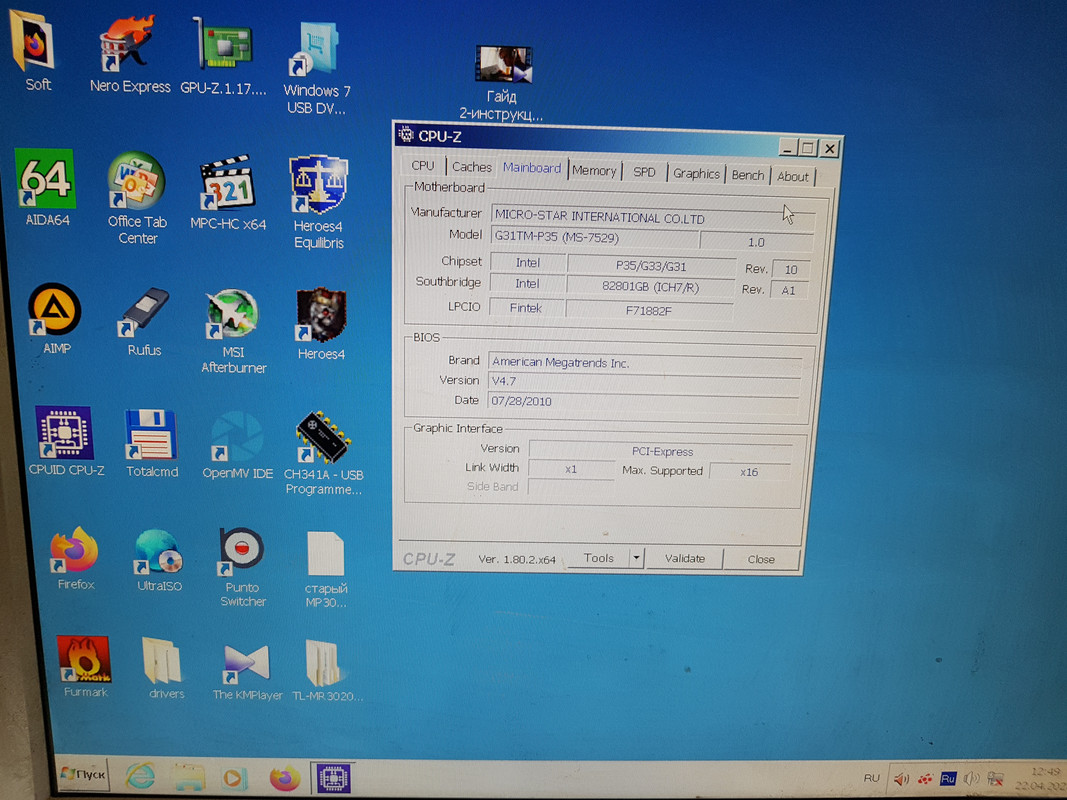The image size is (1067, 800).
Task: Click the Link Width x1 value
Action: (x=571, y=469)
